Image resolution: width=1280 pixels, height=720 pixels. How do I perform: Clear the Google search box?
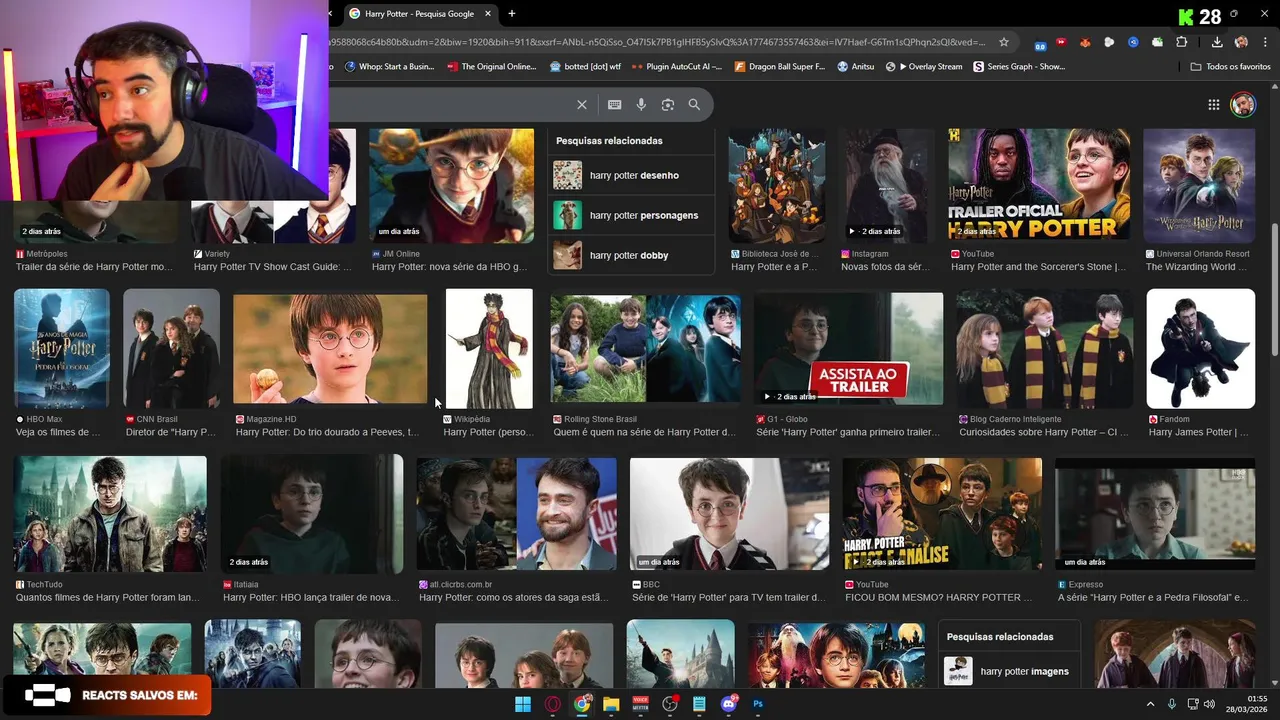[x=582, y=104]
